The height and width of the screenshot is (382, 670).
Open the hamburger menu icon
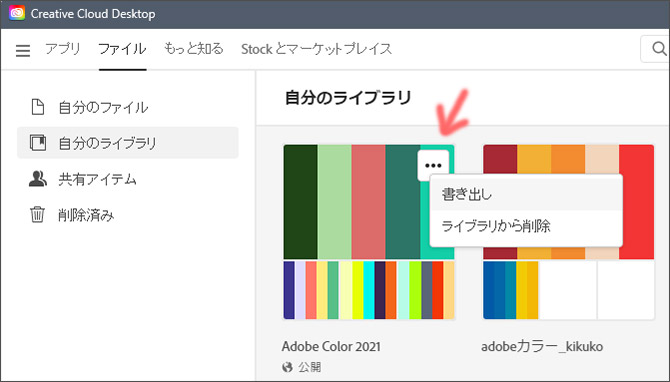click(x=23, y=50)
